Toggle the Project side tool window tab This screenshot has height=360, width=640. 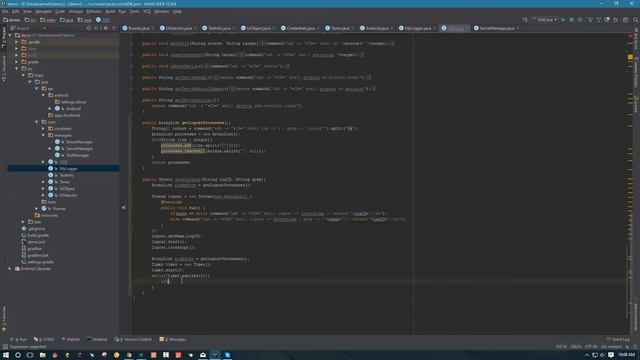coord(4,38)
